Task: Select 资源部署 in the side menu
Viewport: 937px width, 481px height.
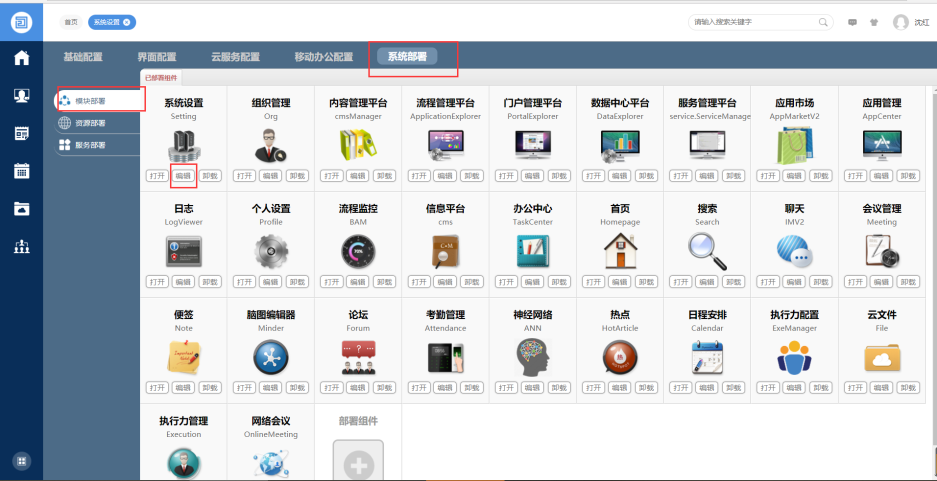Action: tap(89, 123)
